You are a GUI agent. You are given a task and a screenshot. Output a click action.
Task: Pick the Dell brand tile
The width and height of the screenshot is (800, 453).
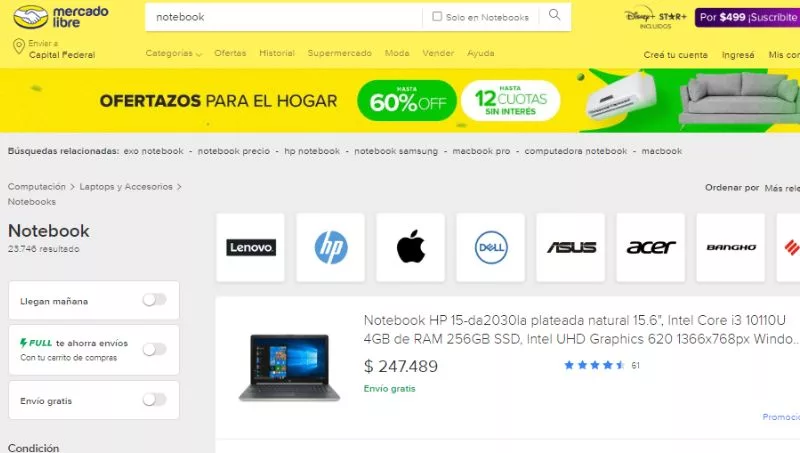(x=491, y=247)
